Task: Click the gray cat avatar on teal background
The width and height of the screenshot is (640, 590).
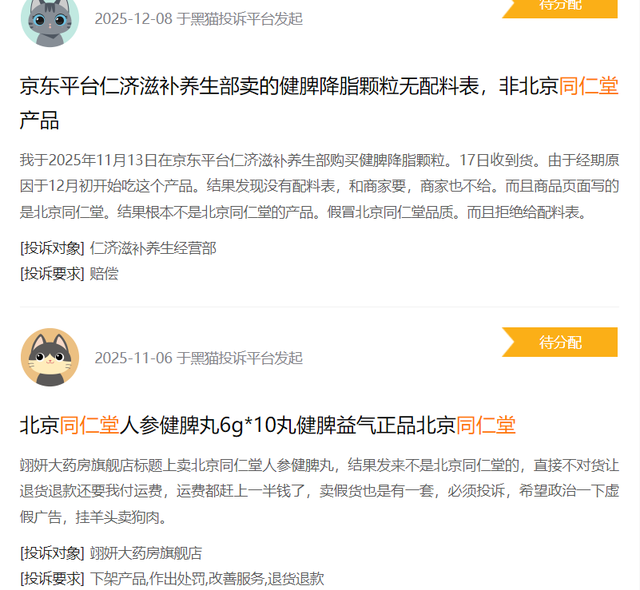Action: [x=50, y=21]
